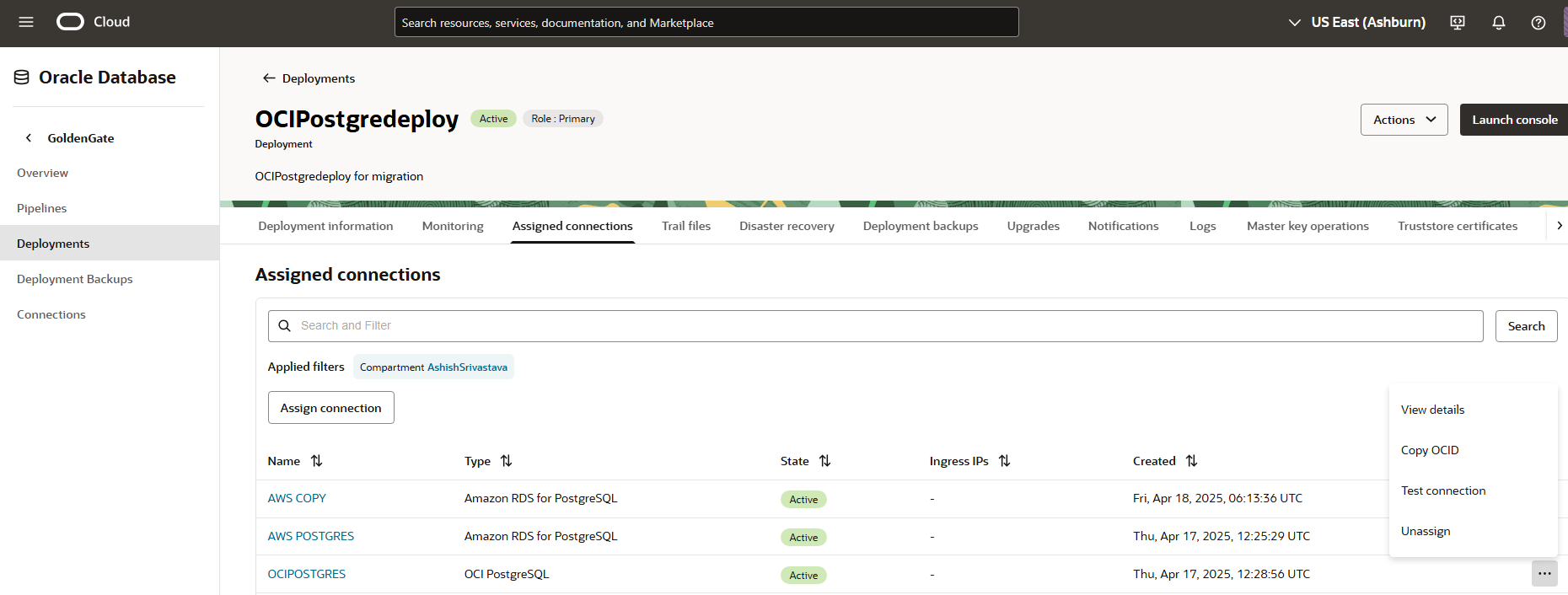Open the help question mark icon
Screen dimensions: 1568x595
1538,23
